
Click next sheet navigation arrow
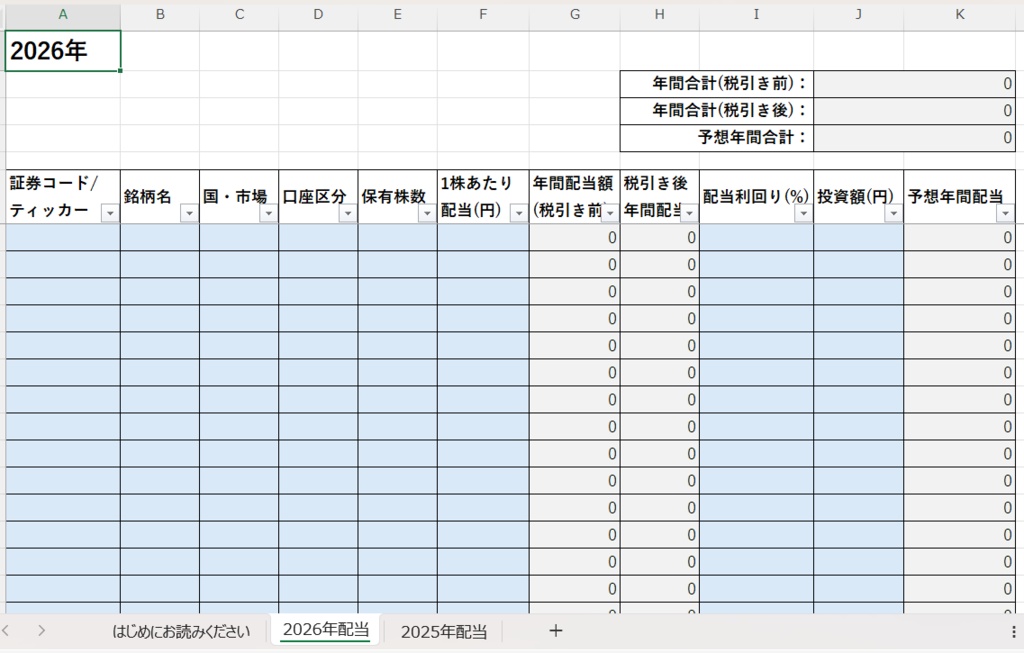(x=41, y=631)
